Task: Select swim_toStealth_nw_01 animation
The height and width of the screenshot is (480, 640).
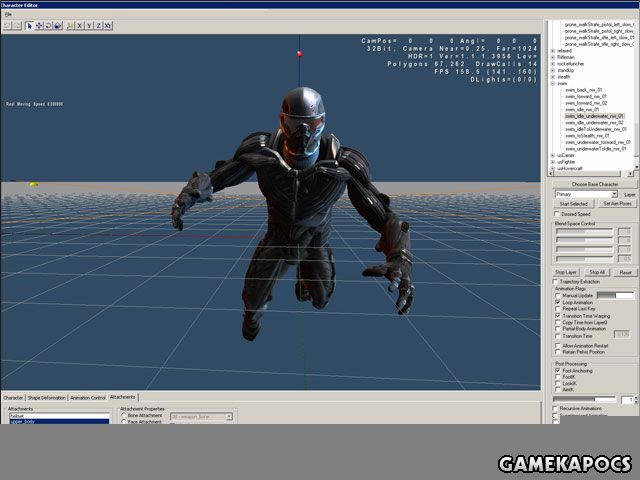Action: click(587, 136)
